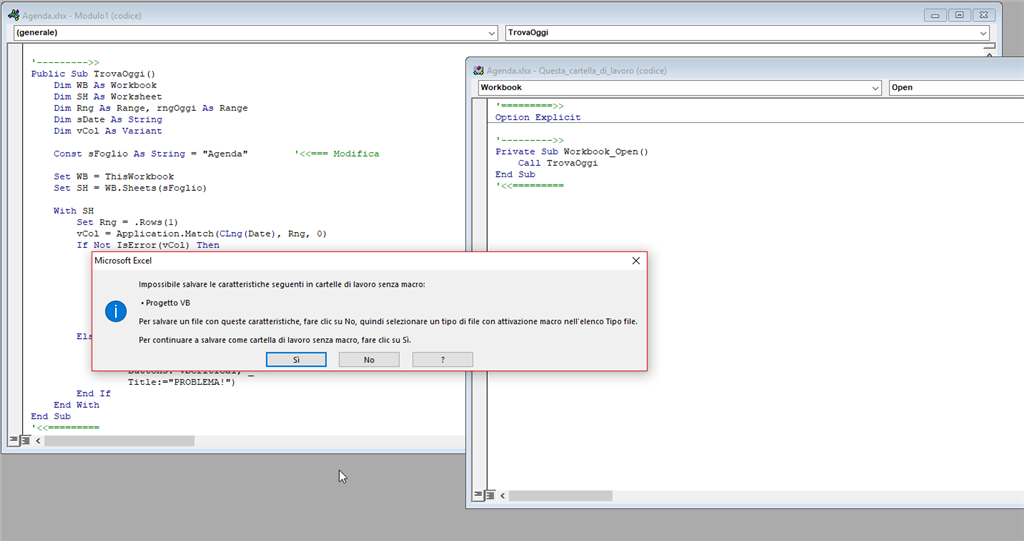Switch Modulo1 to procedure view
1024x541 pixels.
(13, 440)
